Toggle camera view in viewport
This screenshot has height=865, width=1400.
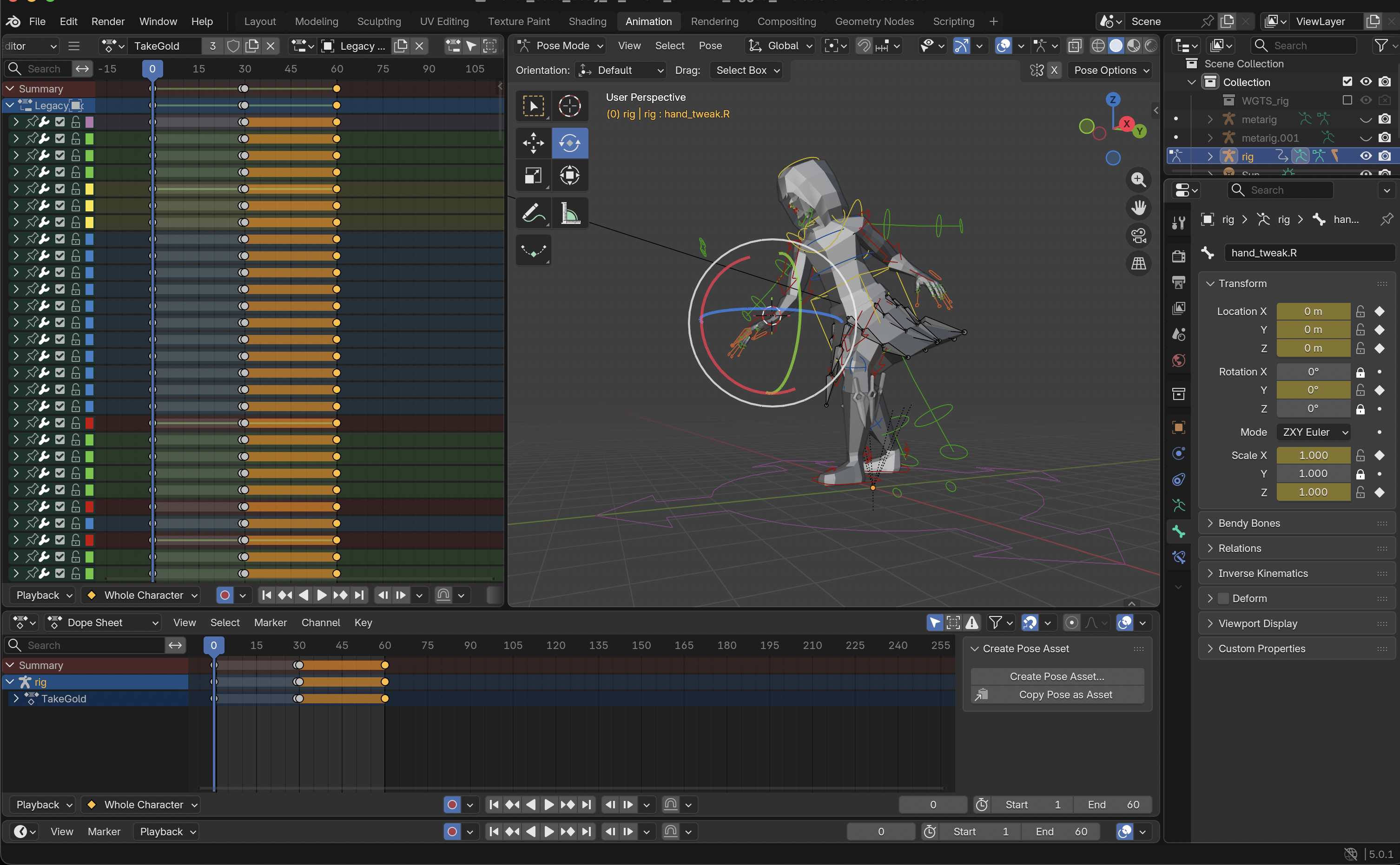coord(1138,235)
